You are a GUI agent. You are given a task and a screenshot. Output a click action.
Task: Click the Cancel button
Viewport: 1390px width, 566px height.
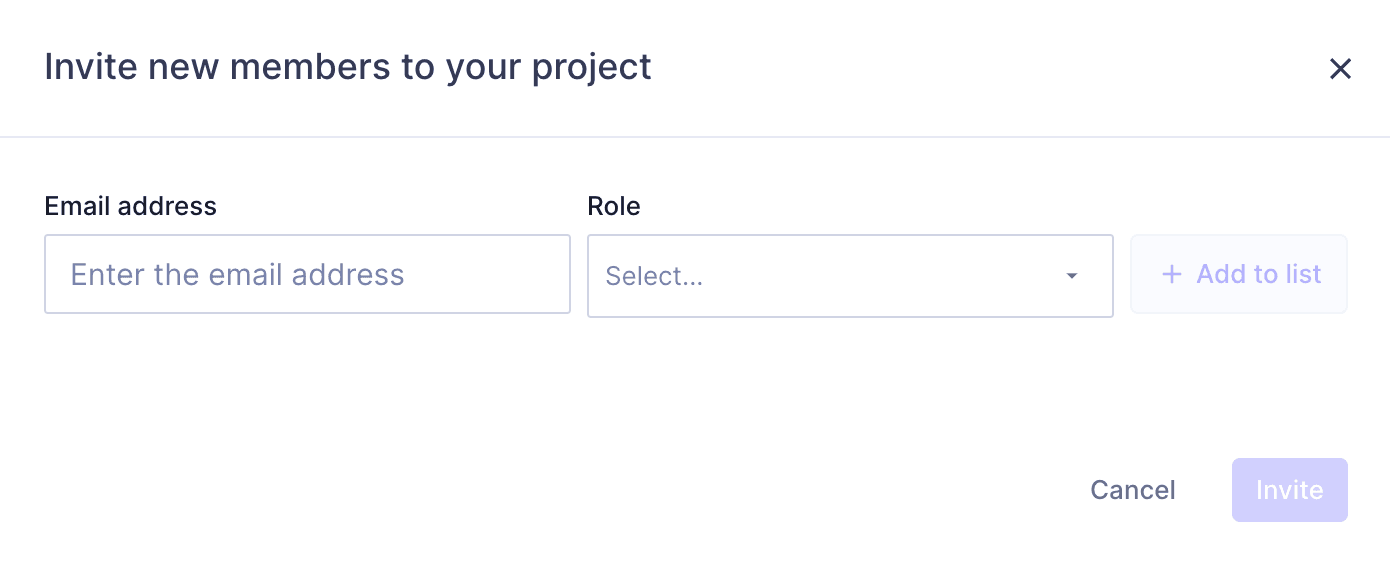pyautogui.click(x=1132, y=490)
